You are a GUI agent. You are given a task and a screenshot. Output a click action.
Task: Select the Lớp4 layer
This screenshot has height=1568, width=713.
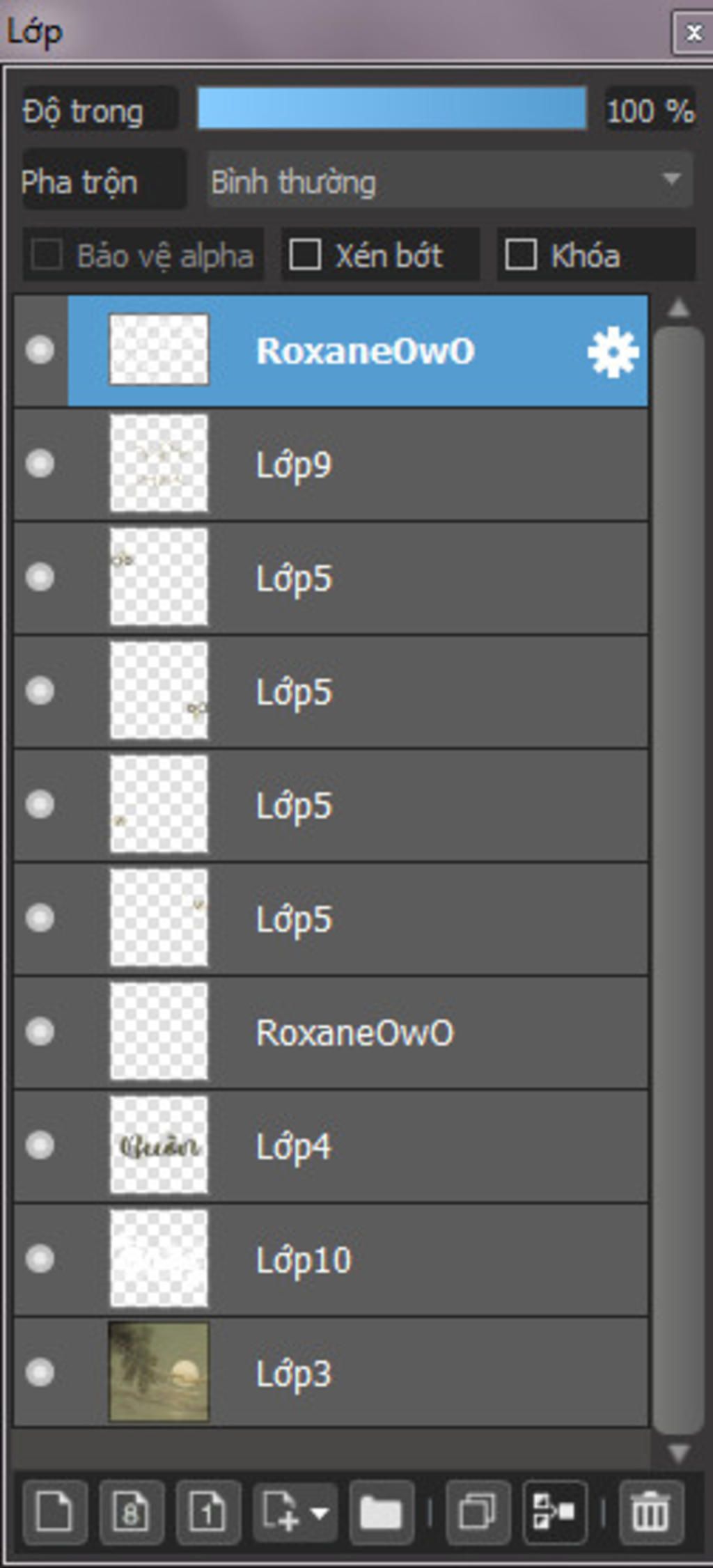point(418,1145)
